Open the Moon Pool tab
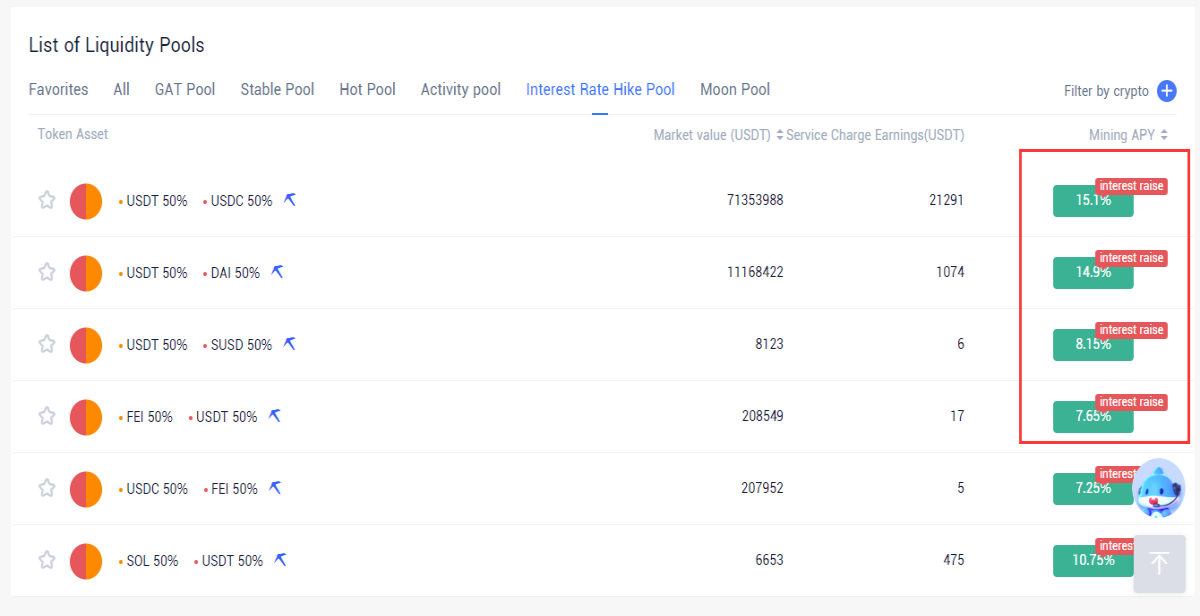Viewport: 1200px width, 616px height. click(x=735, y=89)
